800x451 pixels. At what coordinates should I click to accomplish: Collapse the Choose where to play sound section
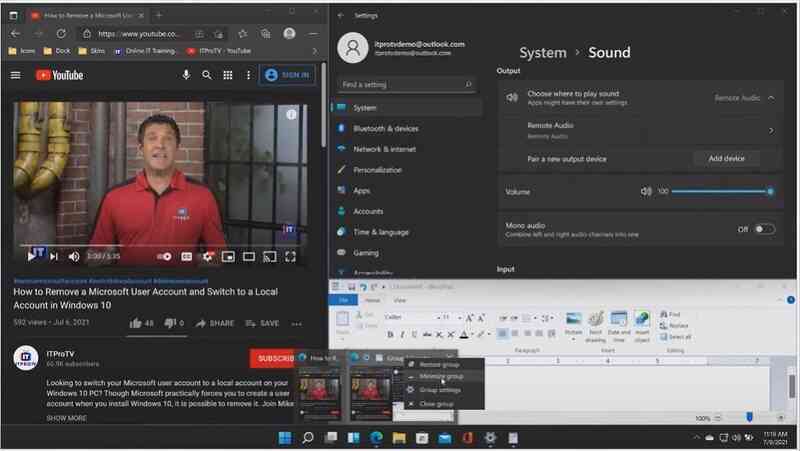771,97
